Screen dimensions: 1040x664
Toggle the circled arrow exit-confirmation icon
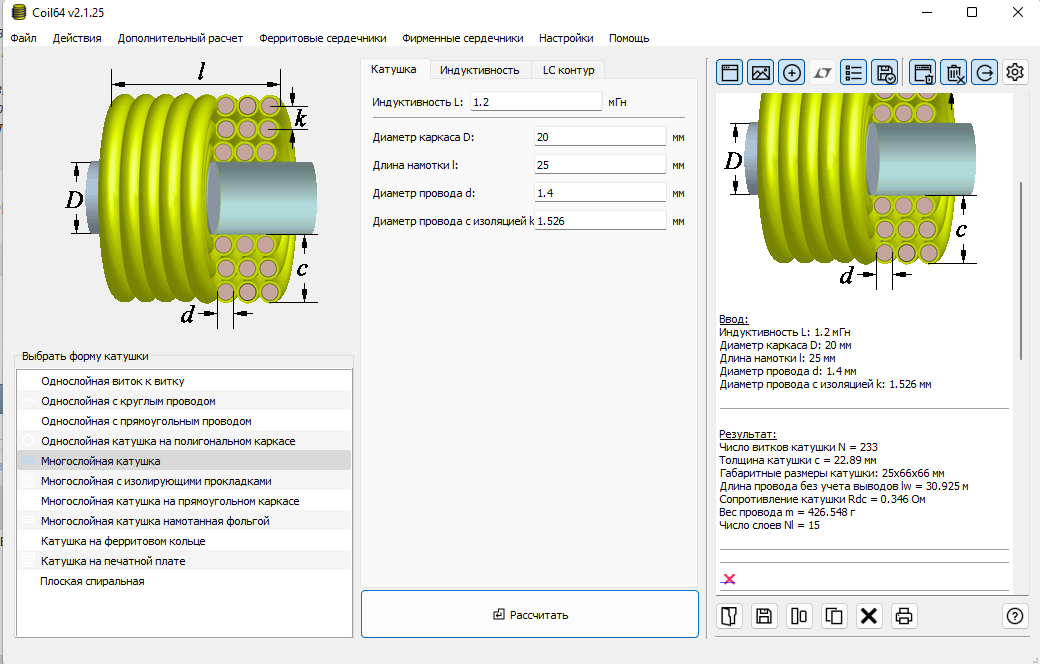(984, 72)
